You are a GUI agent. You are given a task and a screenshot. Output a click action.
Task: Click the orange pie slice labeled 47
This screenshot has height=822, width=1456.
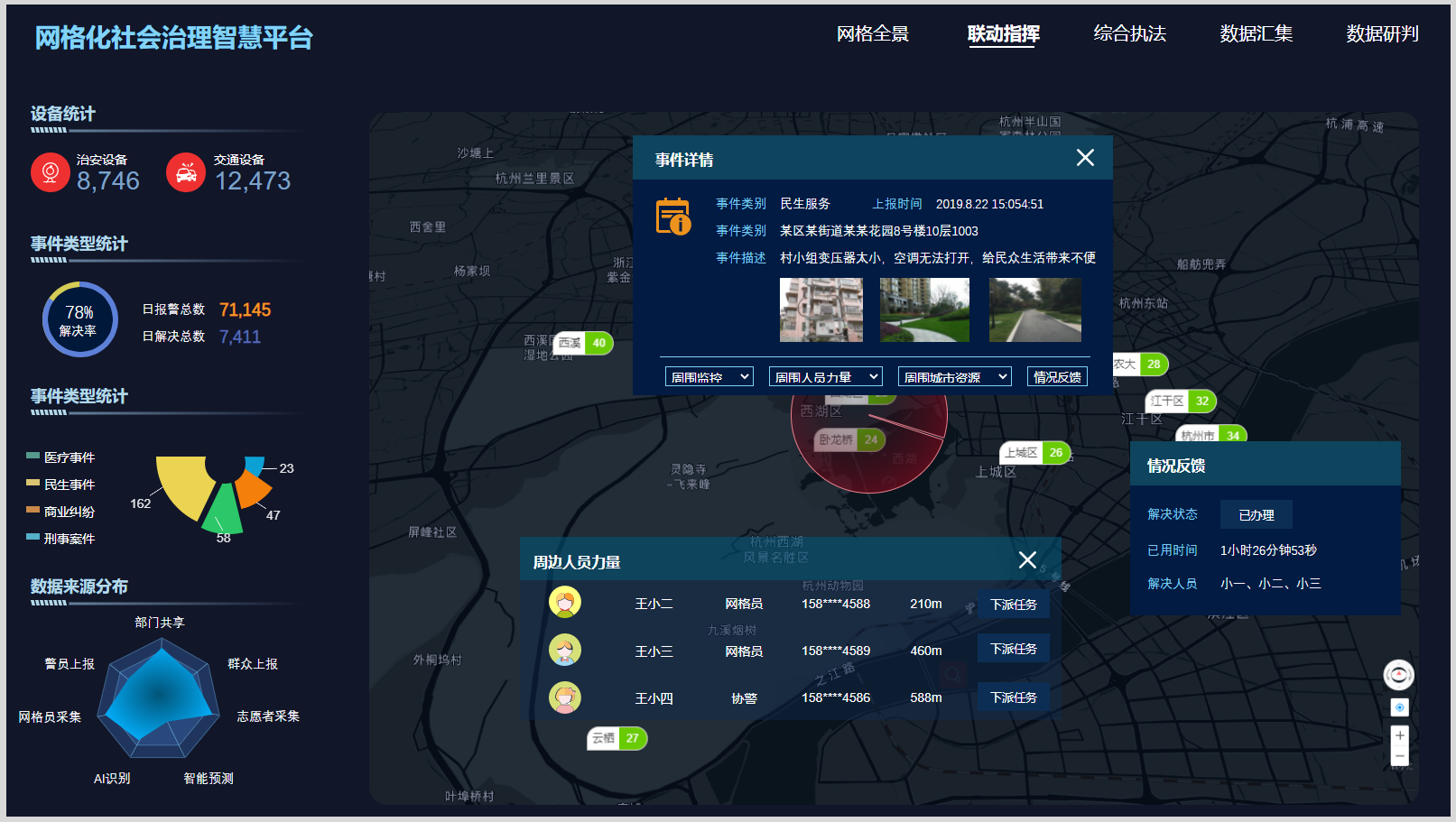[253, 488]
